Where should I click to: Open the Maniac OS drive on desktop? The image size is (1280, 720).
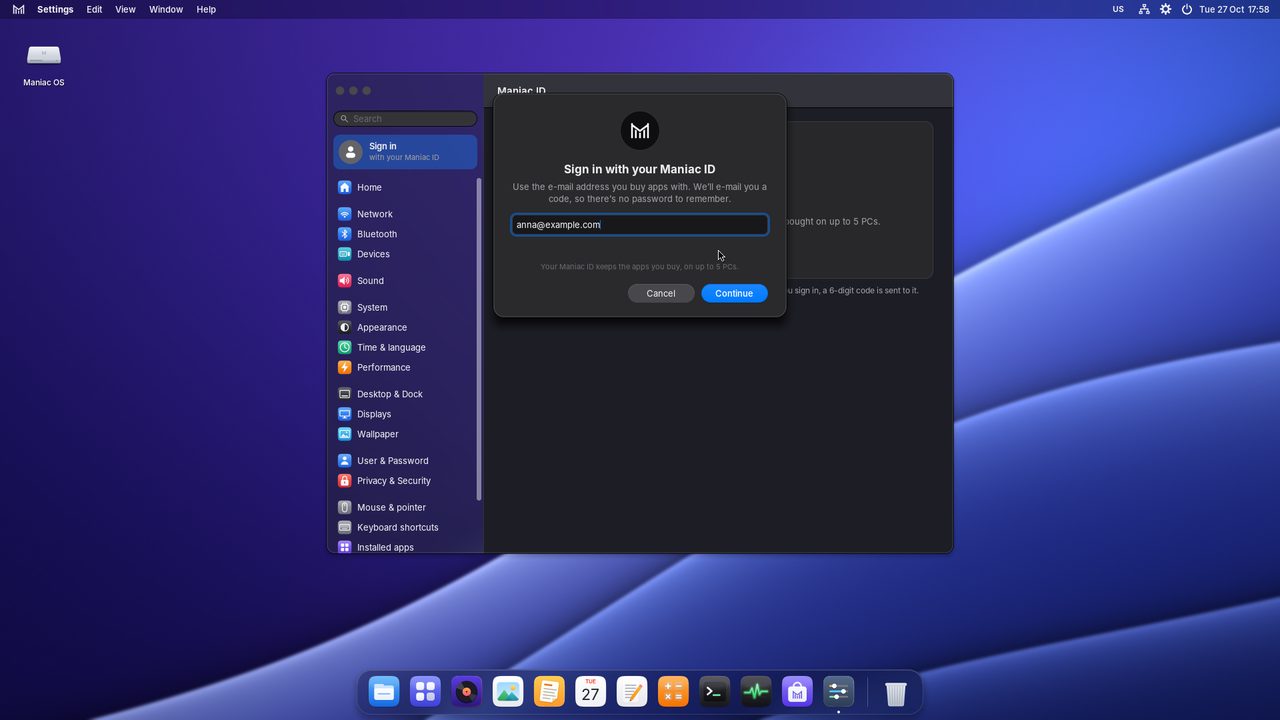44,64
